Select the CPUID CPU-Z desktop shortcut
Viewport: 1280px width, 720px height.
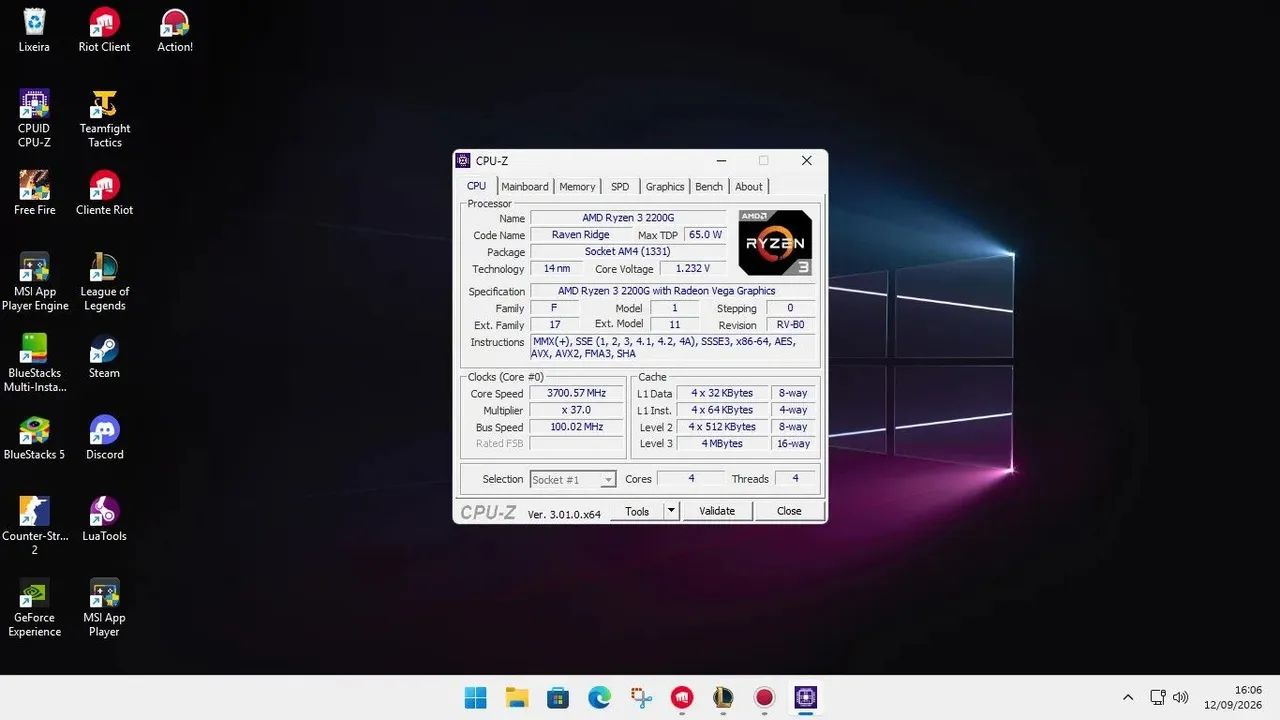pyautogui.click(x=34, y=119)
